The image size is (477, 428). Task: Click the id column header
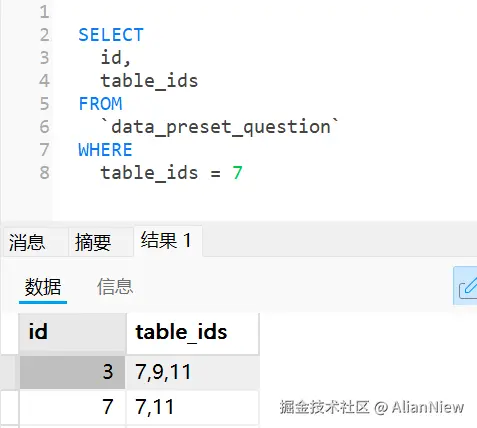72,332
